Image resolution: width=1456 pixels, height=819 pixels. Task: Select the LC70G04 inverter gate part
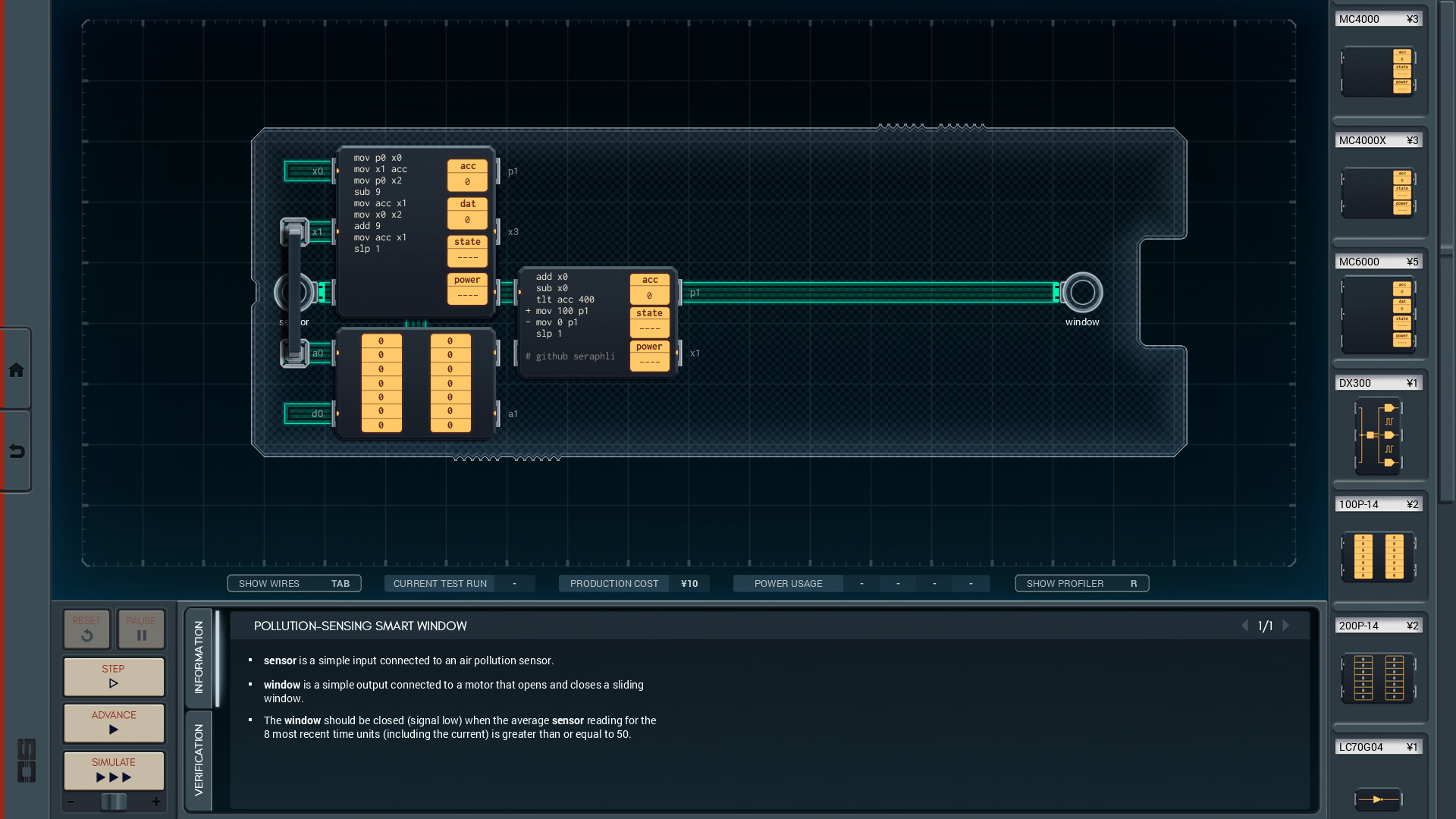(1378, 799)
